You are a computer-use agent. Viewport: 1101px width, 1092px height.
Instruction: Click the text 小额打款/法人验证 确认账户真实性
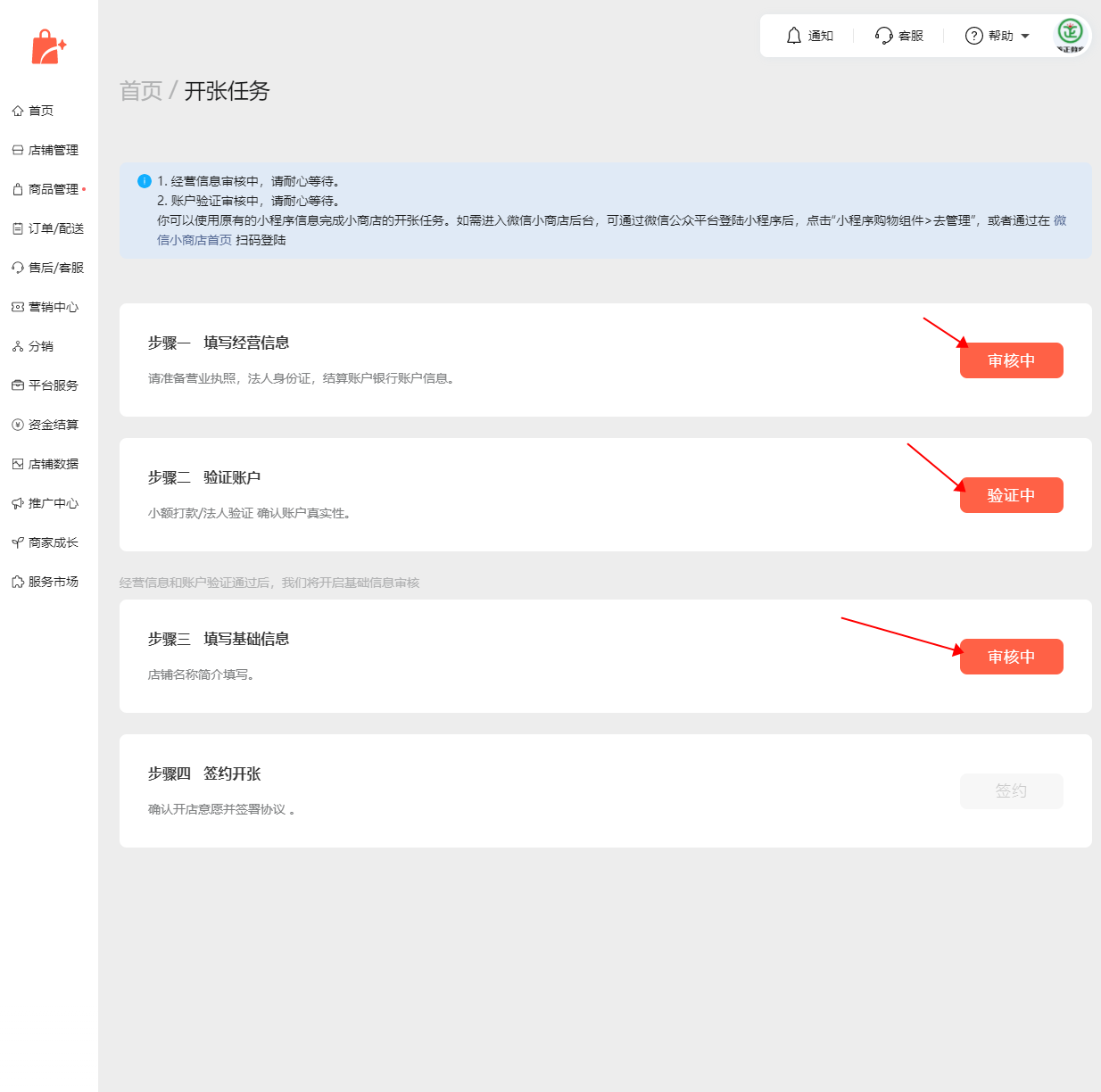point(249,513)
